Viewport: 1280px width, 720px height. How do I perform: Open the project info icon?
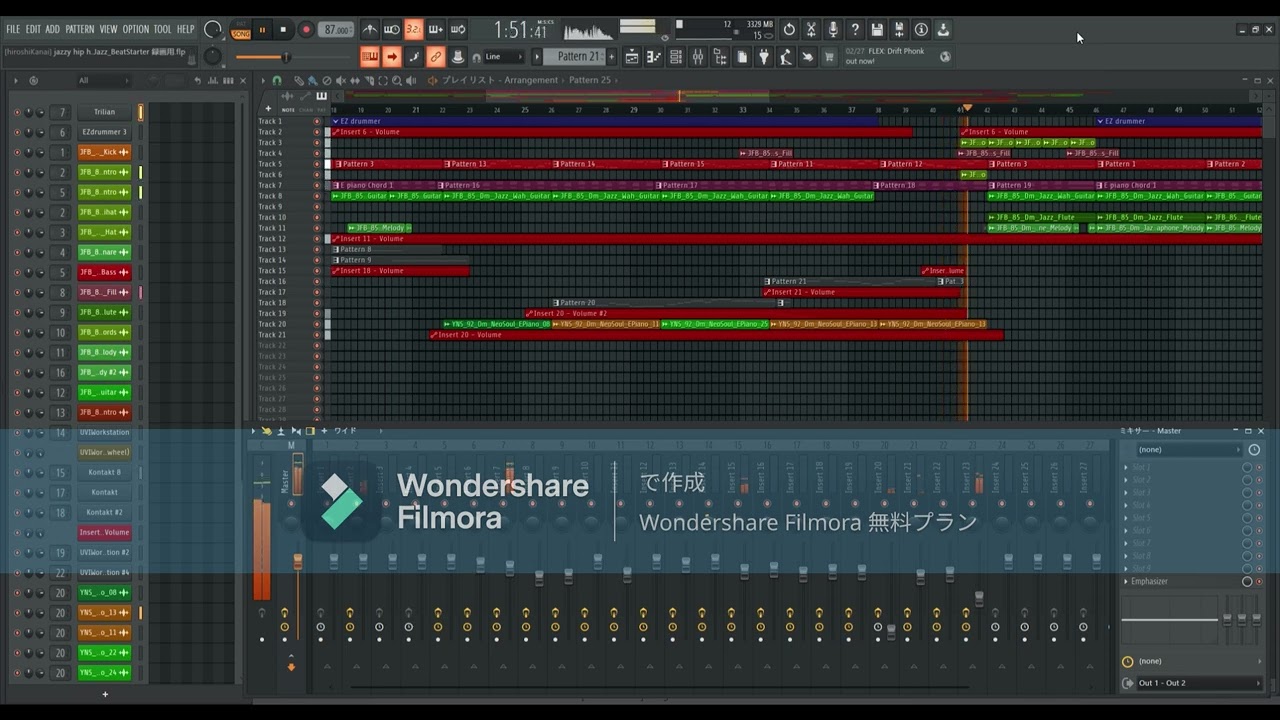(x=921, y=30)
